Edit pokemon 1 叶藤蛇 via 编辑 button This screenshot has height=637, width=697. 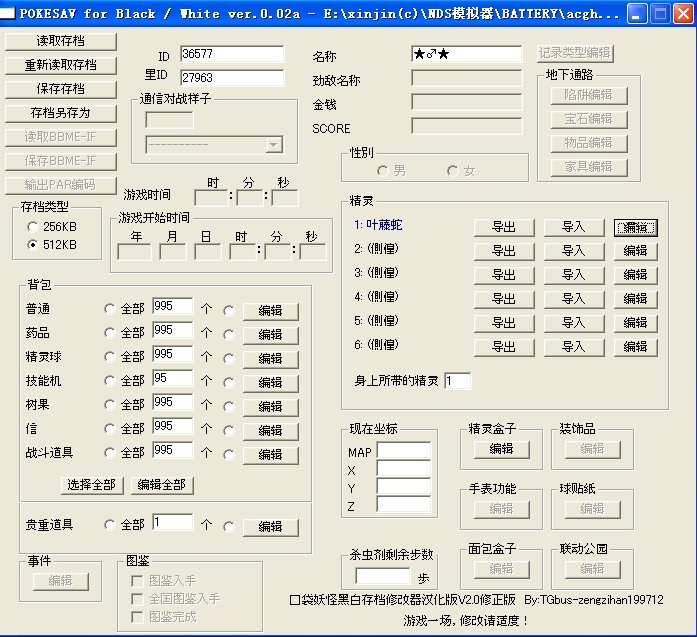pyautogui.click(x=636, y=228)
